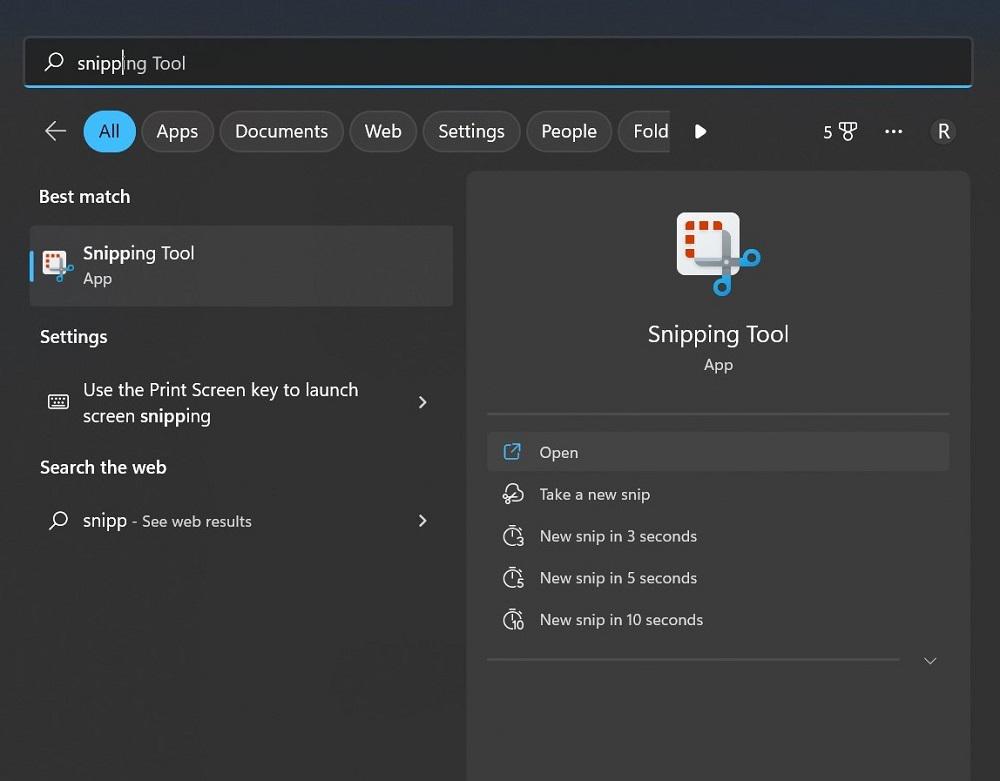This screenshot has height=781, width=1000.
Task: Choose Take a new snip
Action: 594,494
